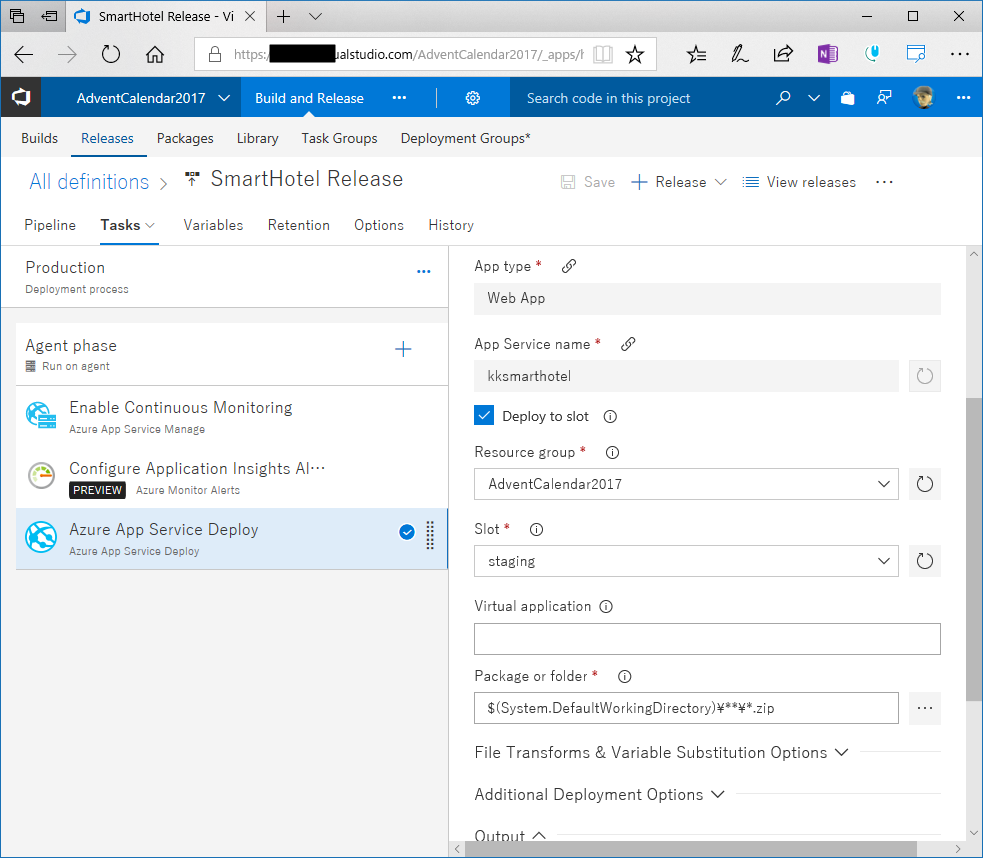Screen dimensions: 983x858
Task: Click the OneNote extension icon
Action: 828,55
